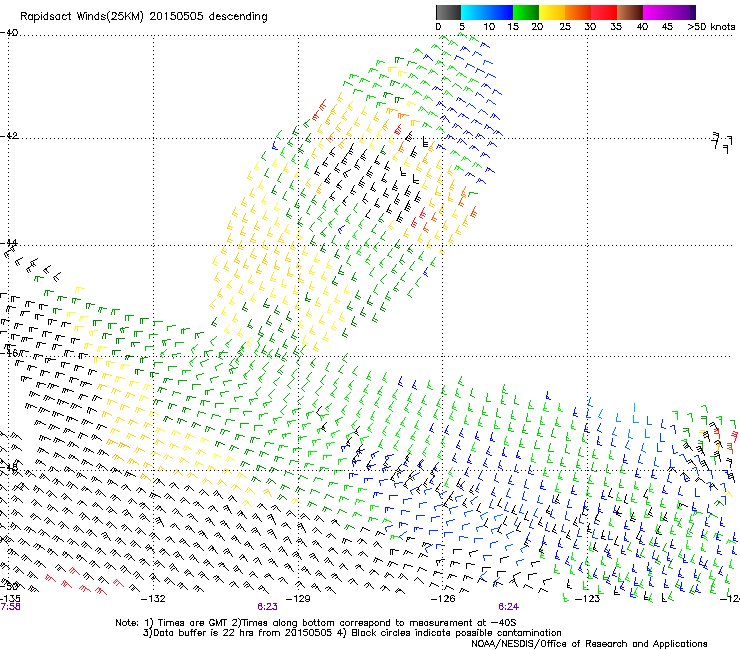Click the purple '6:23' time label
Screen dimensions: 740x650
pyautogui.click(x=267, y=607)
